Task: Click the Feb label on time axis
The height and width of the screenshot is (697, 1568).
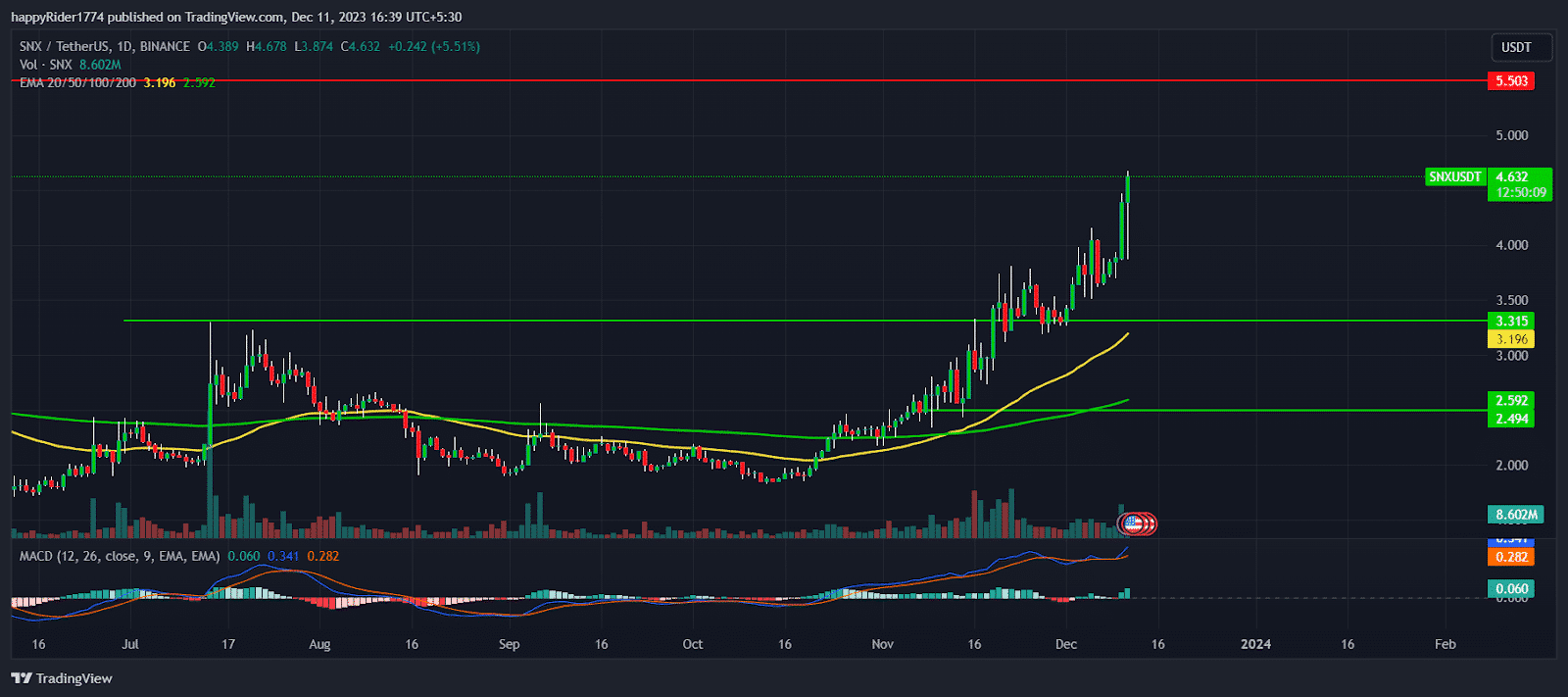Action: coord(1445,644)
